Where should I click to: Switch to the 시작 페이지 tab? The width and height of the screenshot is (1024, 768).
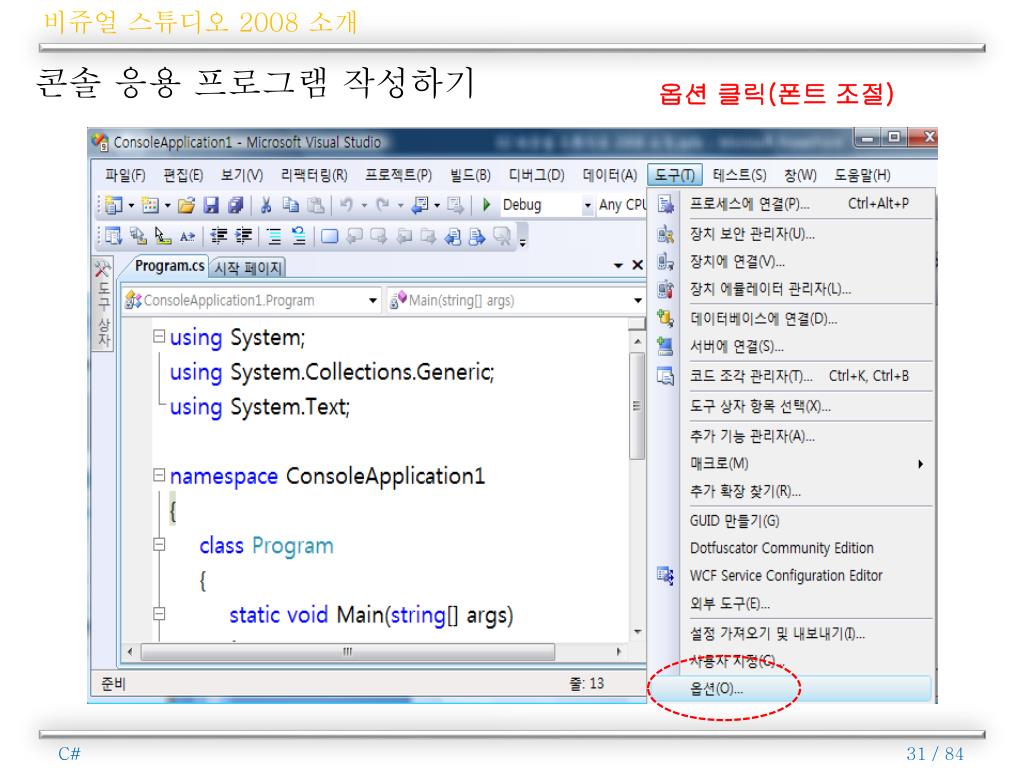[x=248, y=268]
